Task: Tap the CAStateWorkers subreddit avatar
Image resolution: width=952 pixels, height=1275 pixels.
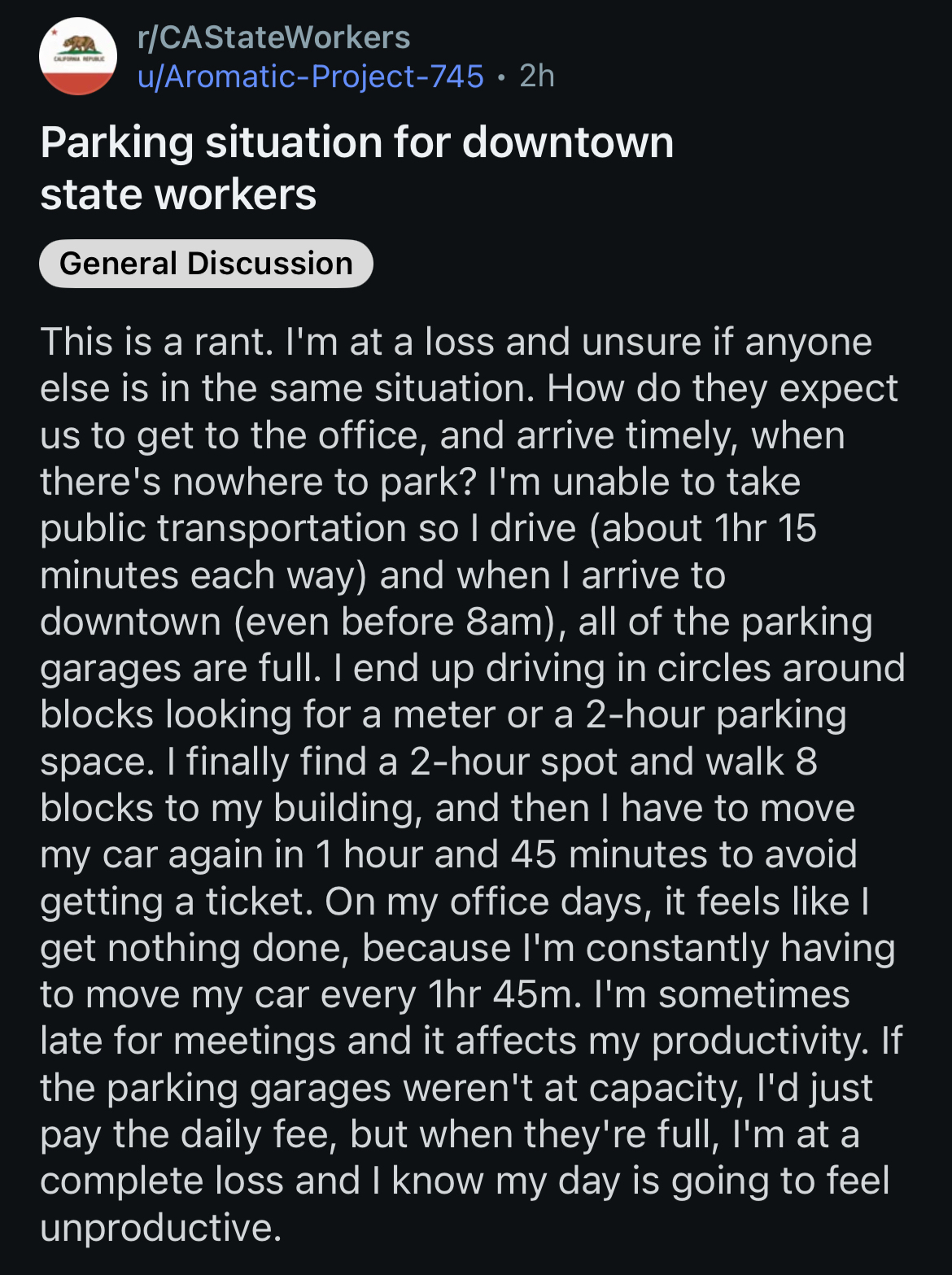Action: (x=78, y=56)
